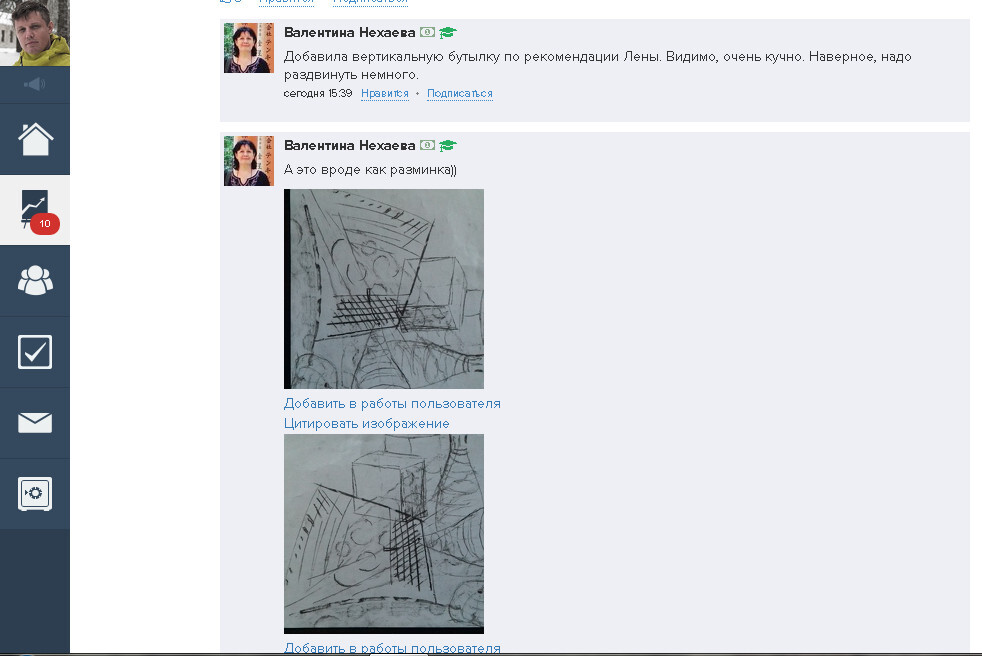This screenshot has height=656, width=982.
Task: Click the red 10 notification badge
Action: coord(44,224)
